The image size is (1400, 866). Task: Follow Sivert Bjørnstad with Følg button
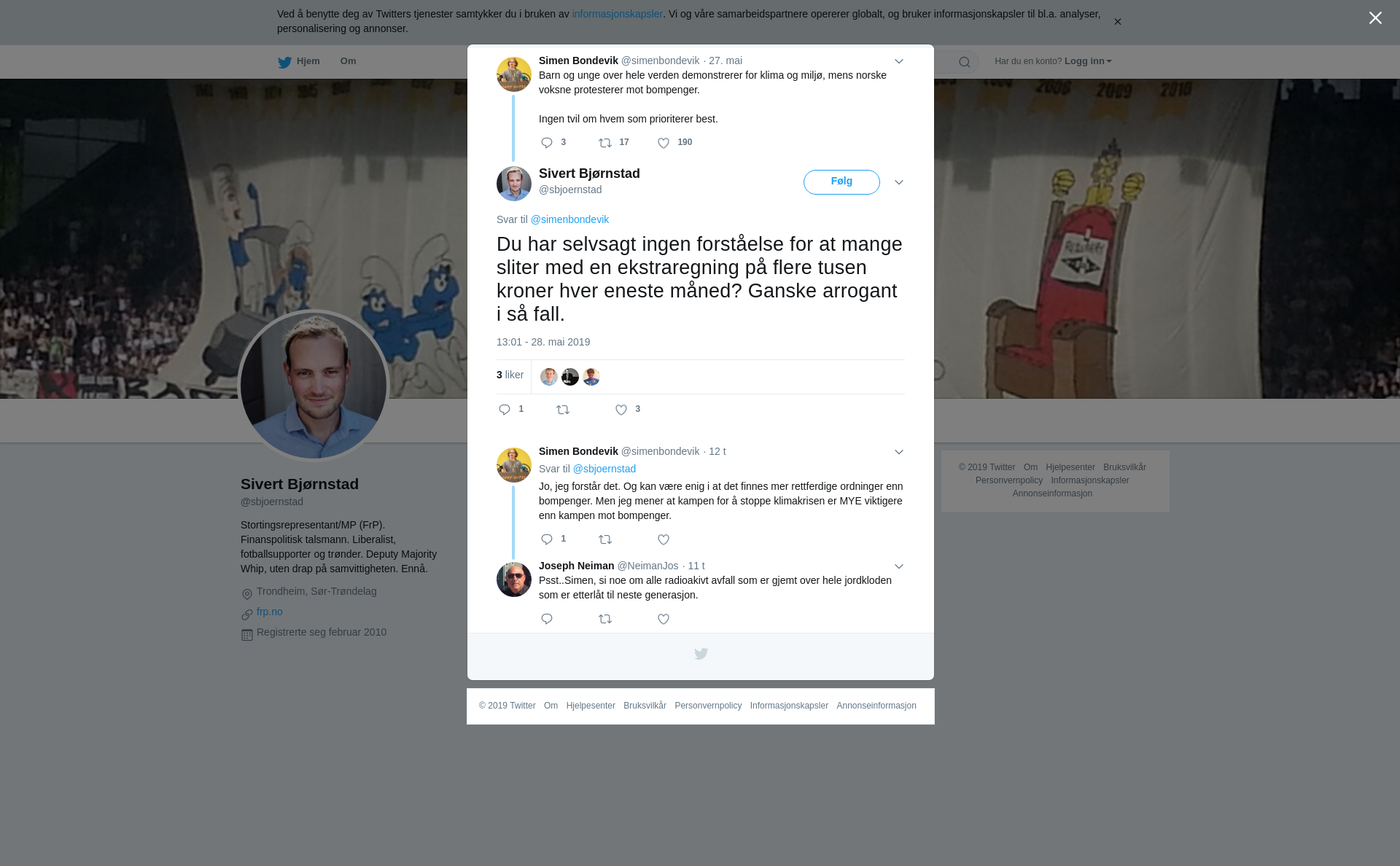(x=841, y=182)
